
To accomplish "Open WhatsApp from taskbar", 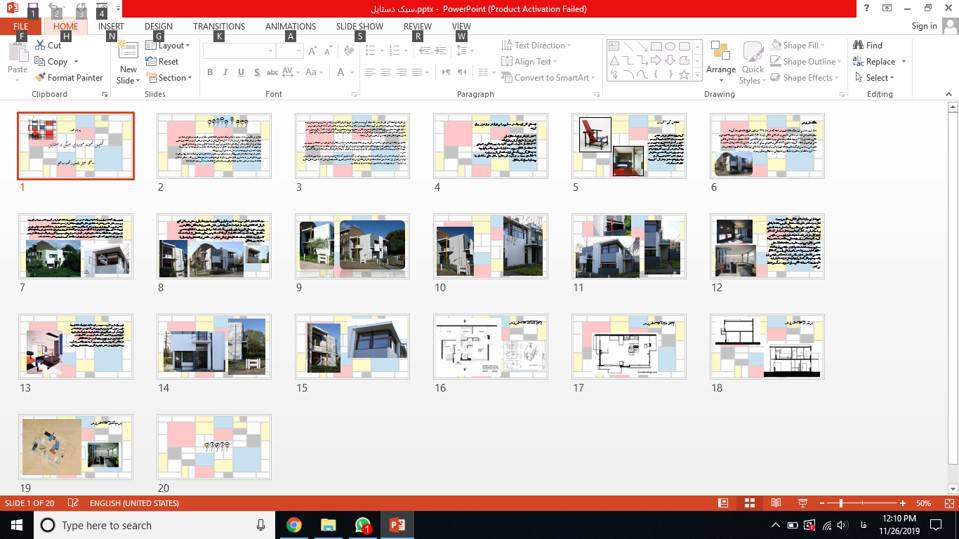I will click(x=363, y=525).
